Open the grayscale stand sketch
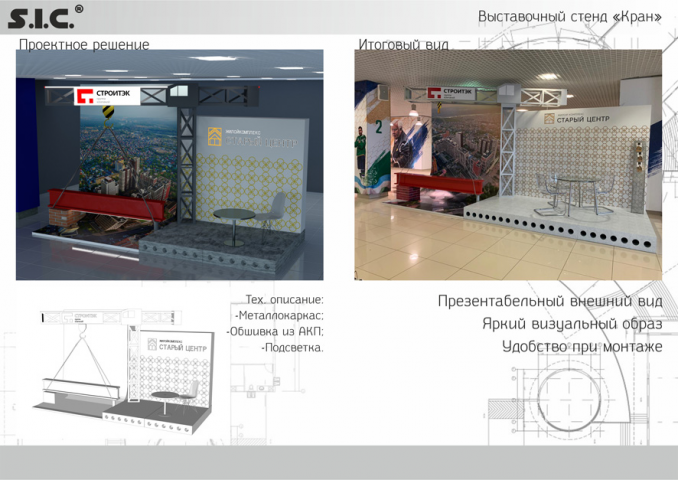 click(125, 371)
